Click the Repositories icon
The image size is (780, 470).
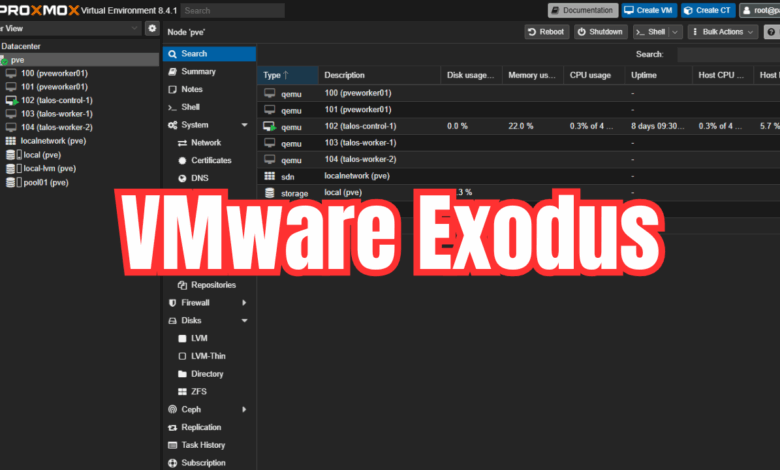pyautogui.click(x=182, y=285)
